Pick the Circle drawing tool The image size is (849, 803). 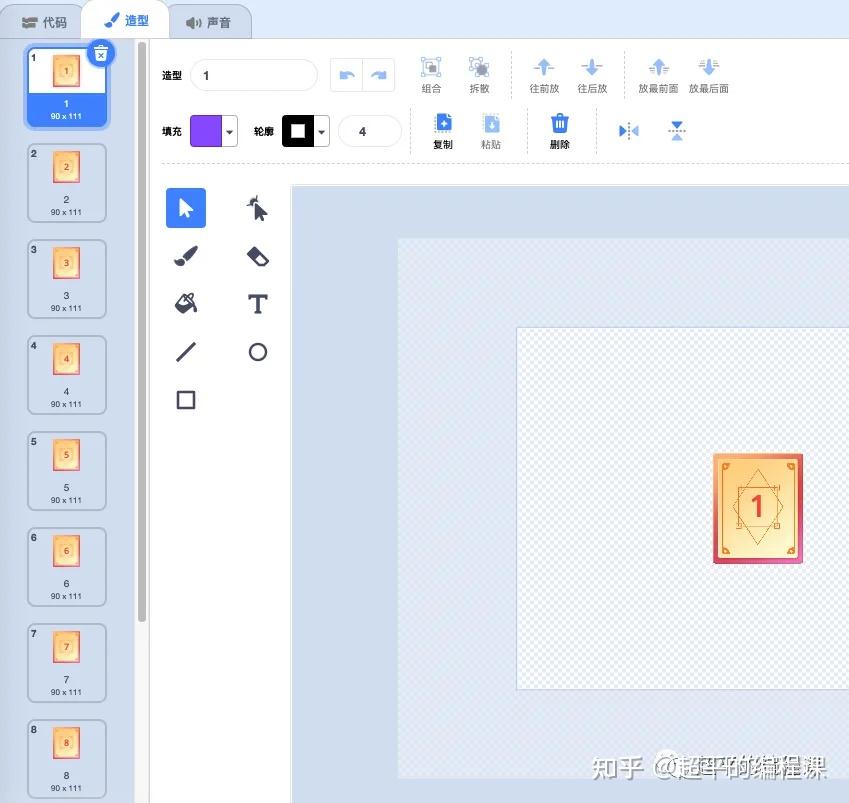click(257, 351)
